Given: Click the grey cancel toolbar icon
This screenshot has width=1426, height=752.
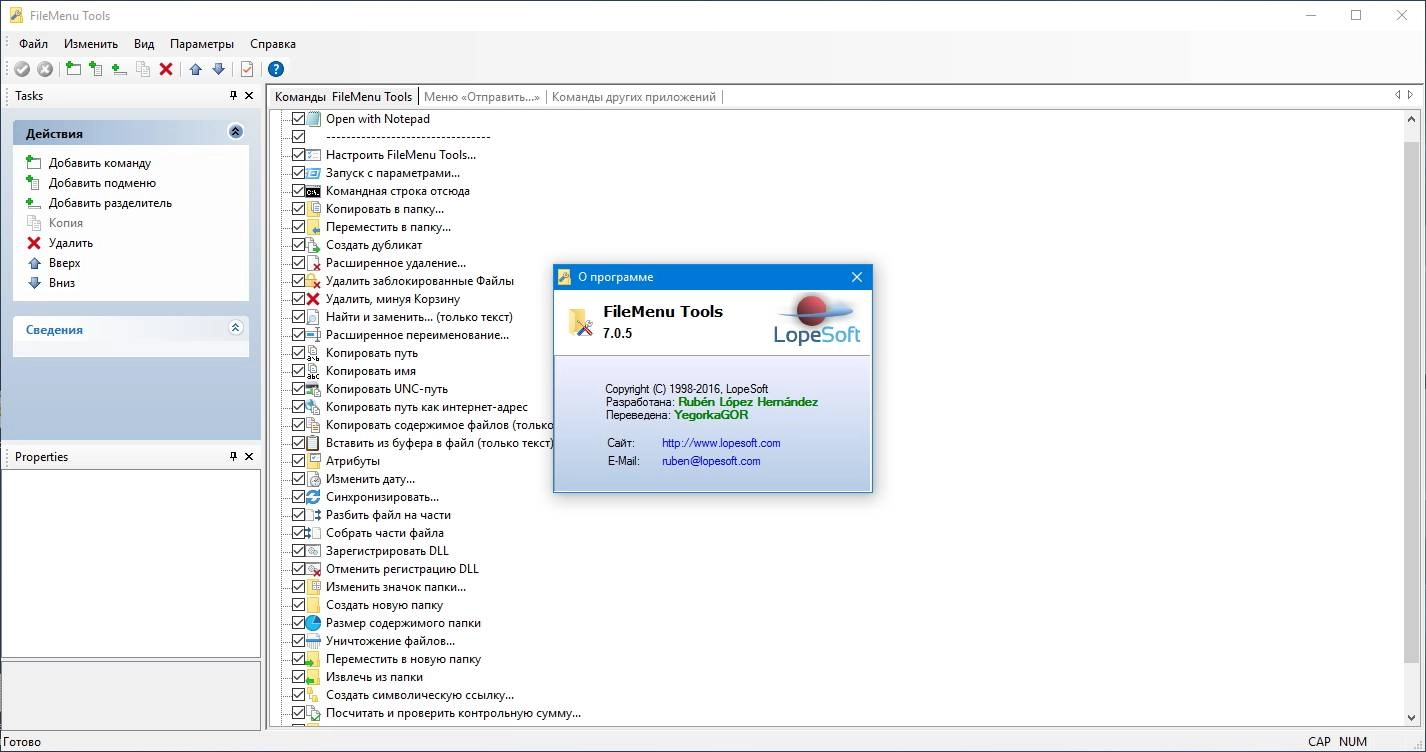Looking at the screenshot, I should [x=45, y=69].
